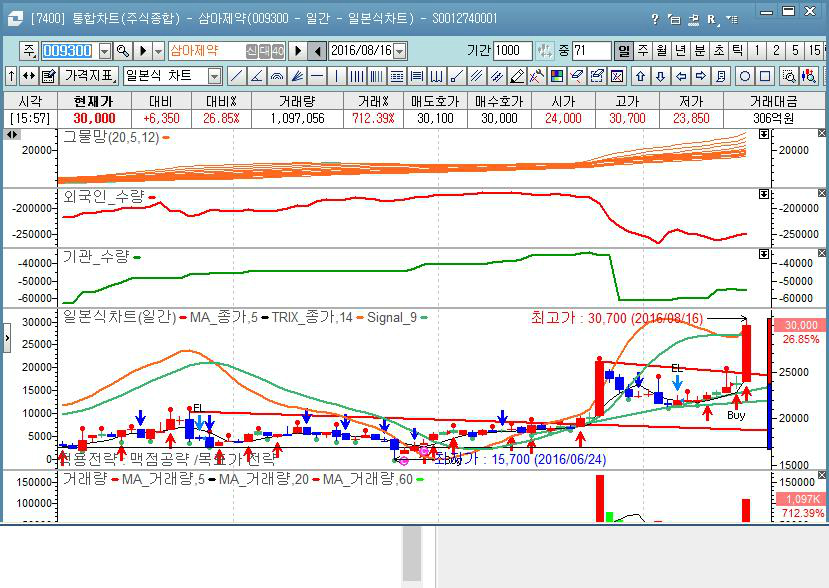Open the stock code 009300 dropdown
829x588 pixels.
(x=102, y=51)
